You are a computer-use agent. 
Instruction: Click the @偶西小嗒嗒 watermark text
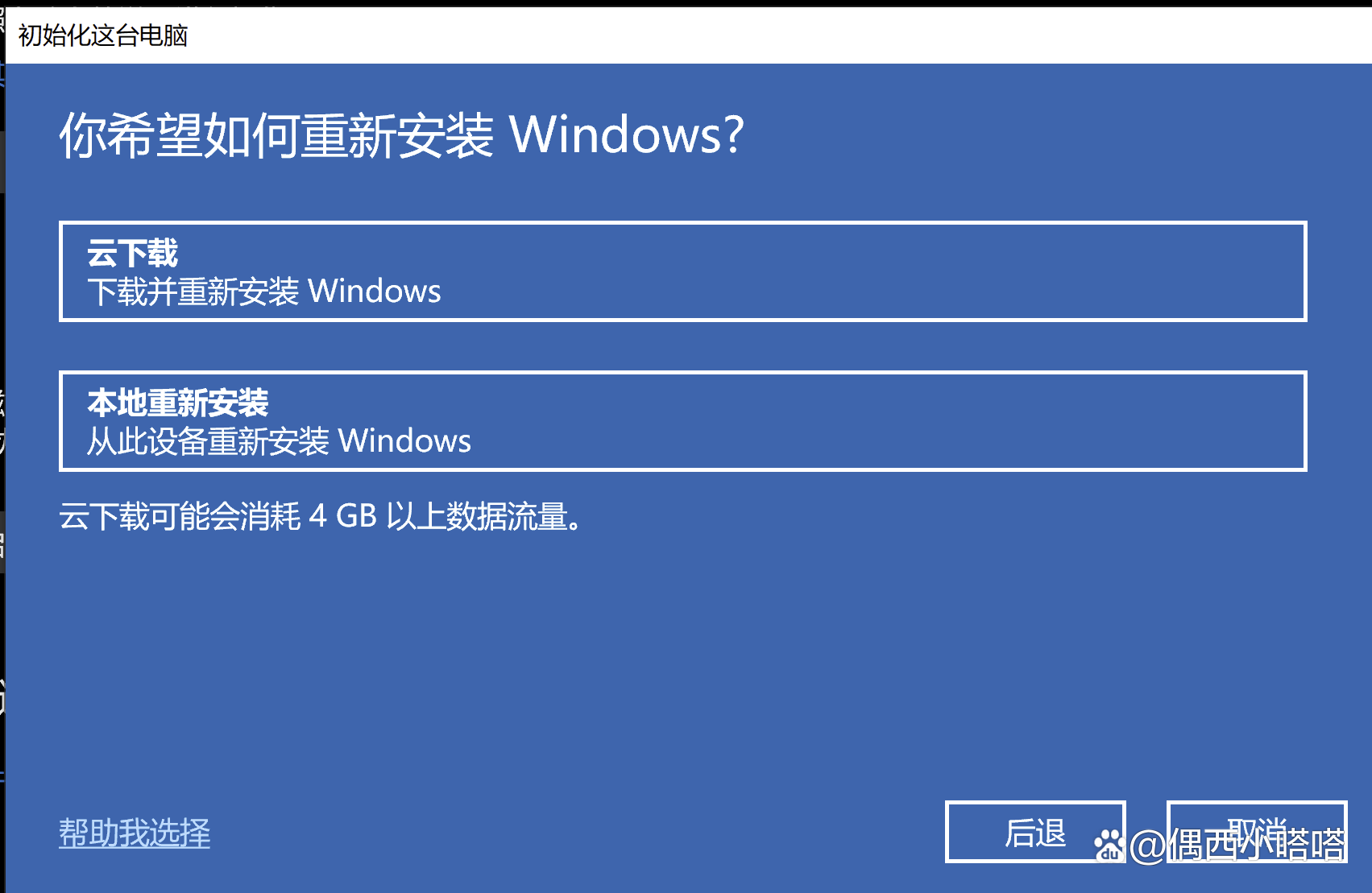[1237, 845]
